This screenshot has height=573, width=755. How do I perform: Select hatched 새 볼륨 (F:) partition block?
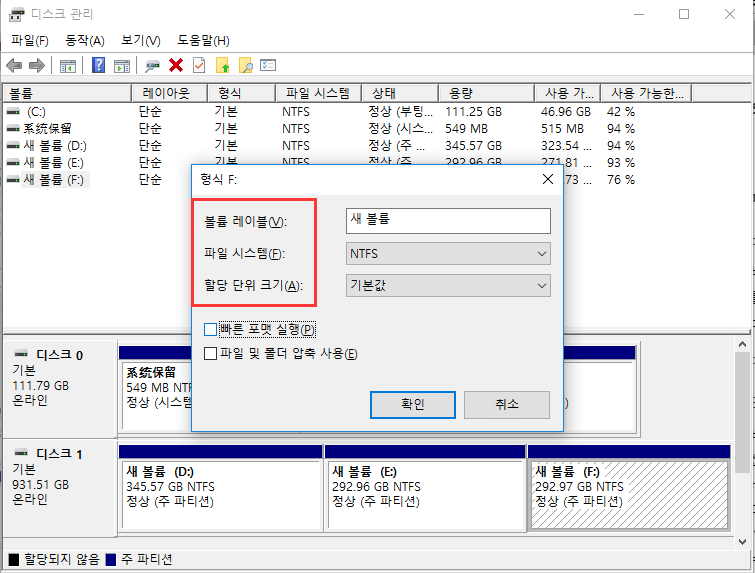tap(629, 494)
